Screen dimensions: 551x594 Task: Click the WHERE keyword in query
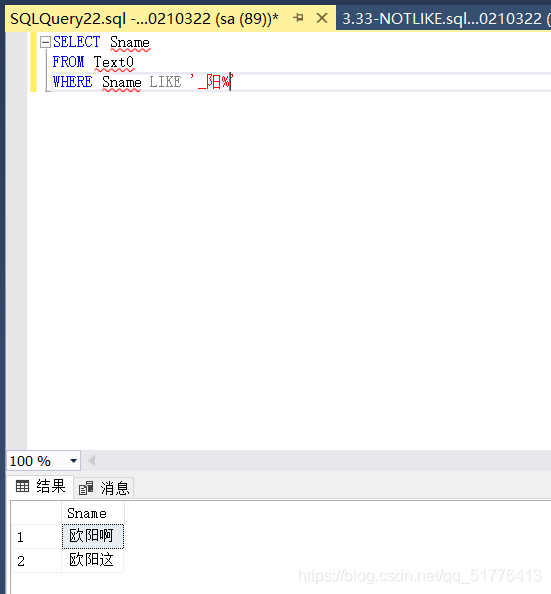click(x=72, y=82)
